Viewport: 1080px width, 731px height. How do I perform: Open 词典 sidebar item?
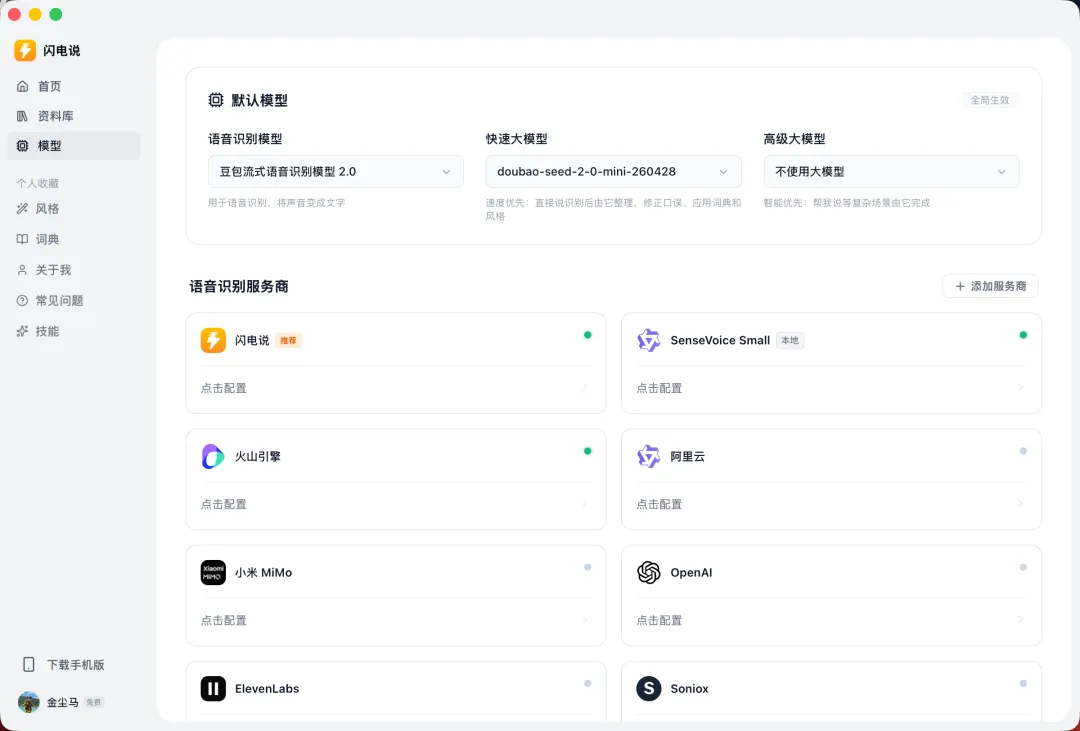[x=74, y=239]
